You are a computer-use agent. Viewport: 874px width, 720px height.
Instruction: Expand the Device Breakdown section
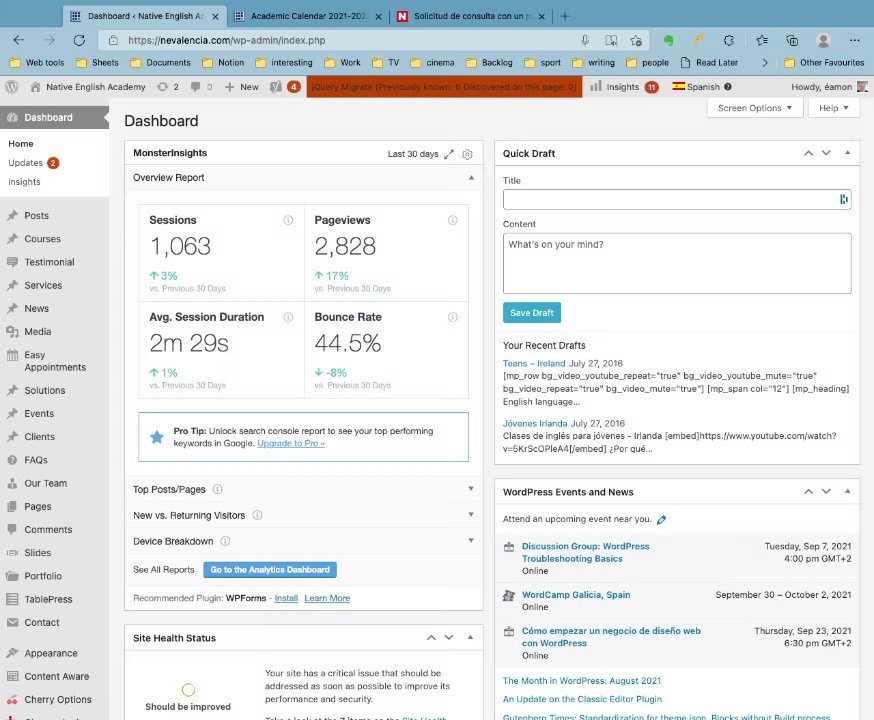point(471,541)
